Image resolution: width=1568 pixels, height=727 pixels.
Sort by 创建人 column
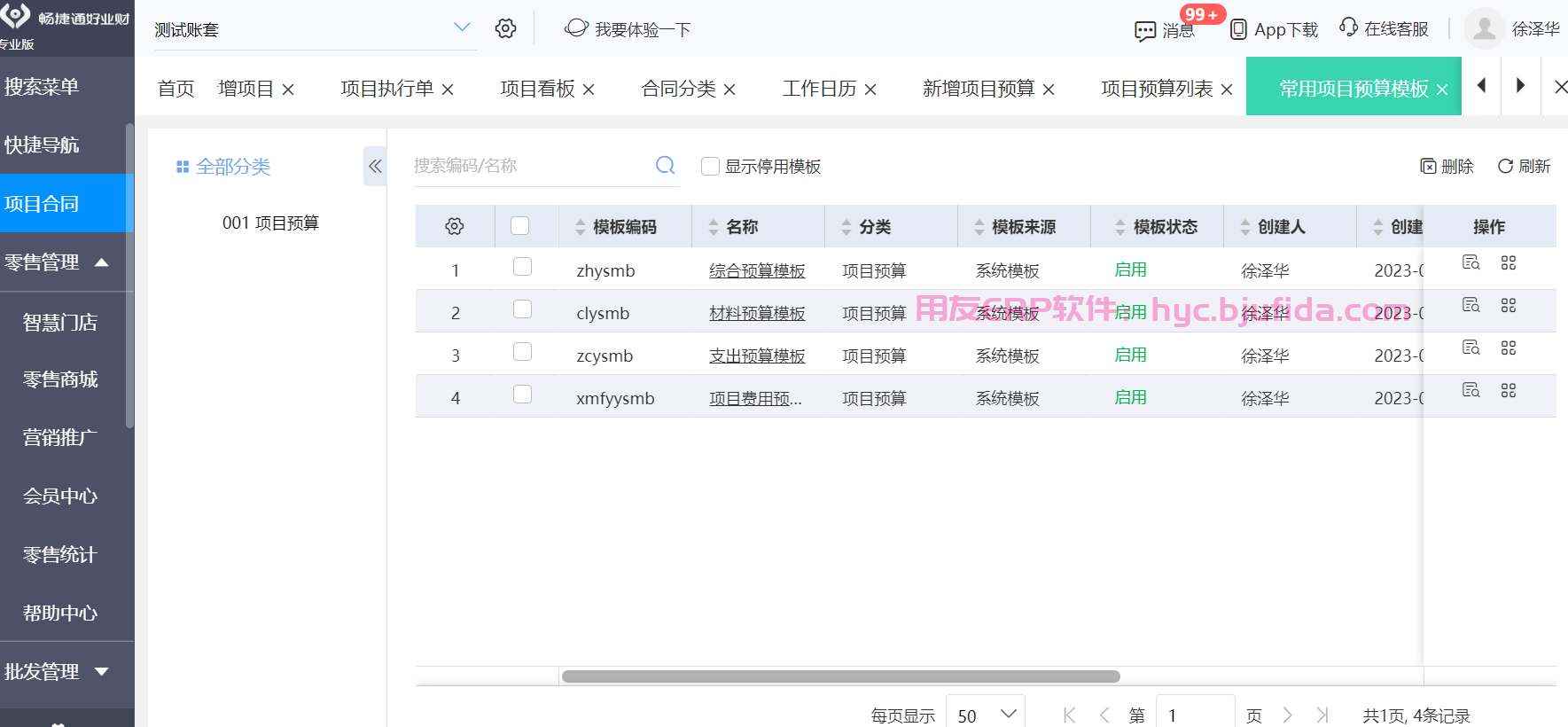click(x=1245, y=227)
